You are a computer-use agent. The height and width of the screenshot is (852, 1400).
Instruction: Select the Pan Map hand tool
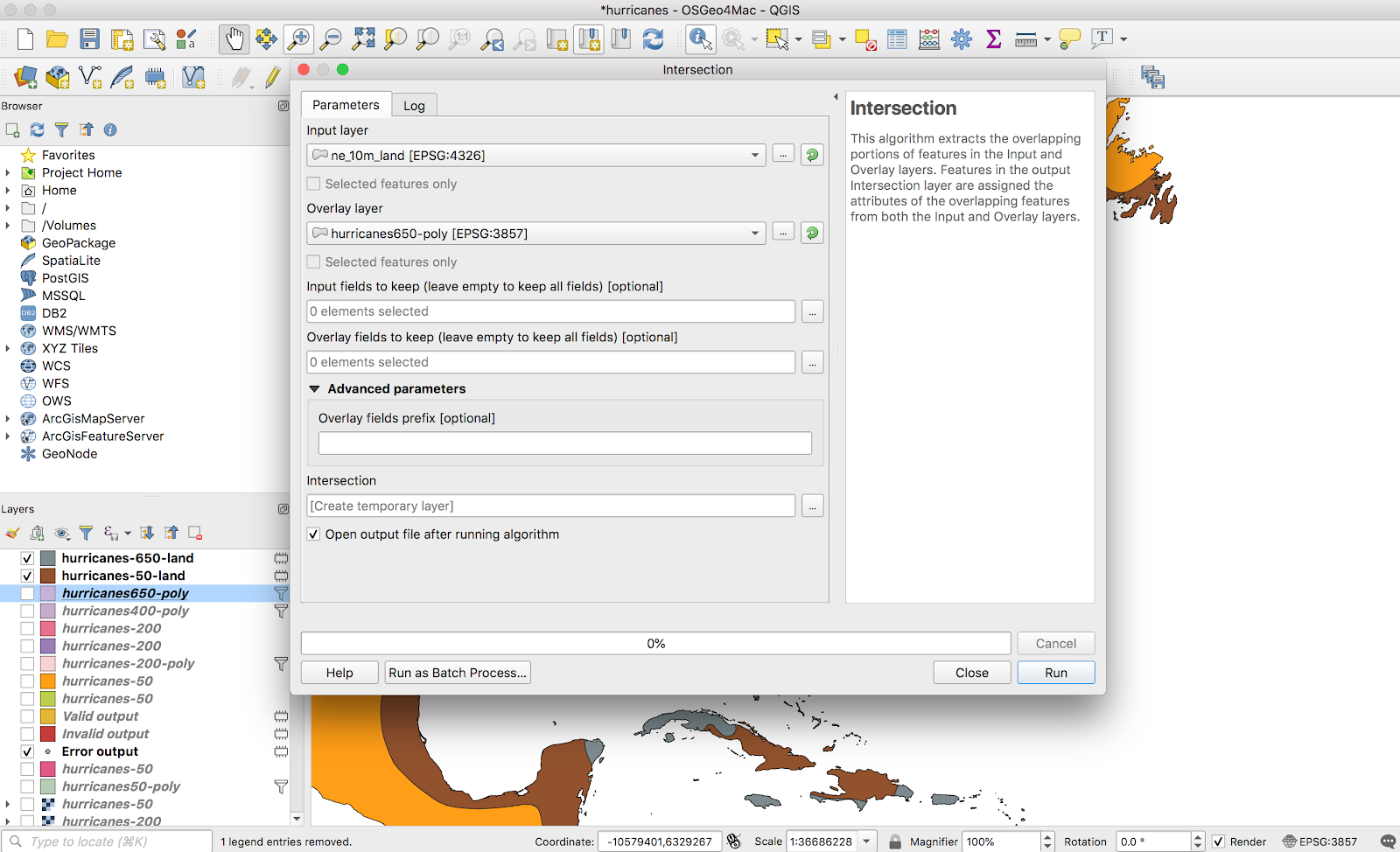(x=234, y=39)
